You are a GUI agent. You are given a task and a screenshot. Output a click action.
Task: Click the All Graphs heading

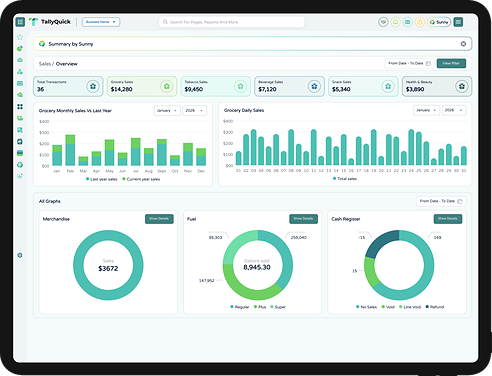(50, 201)
